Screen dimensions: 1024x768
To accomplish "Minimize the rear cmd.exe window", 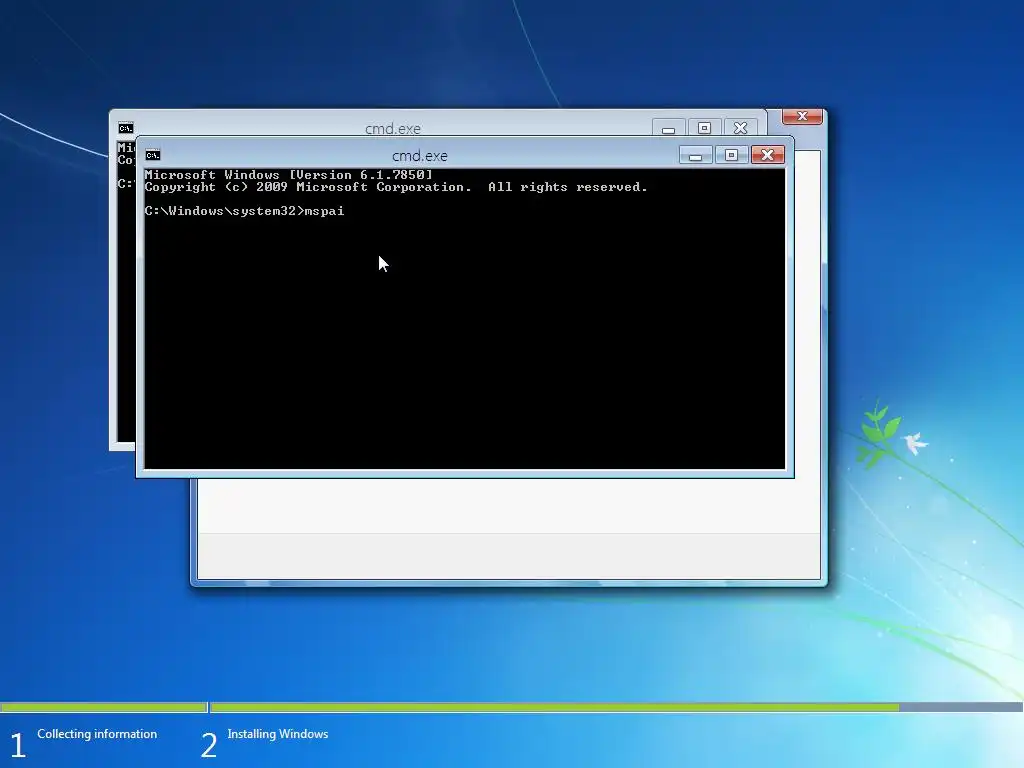I will [668, 128].
